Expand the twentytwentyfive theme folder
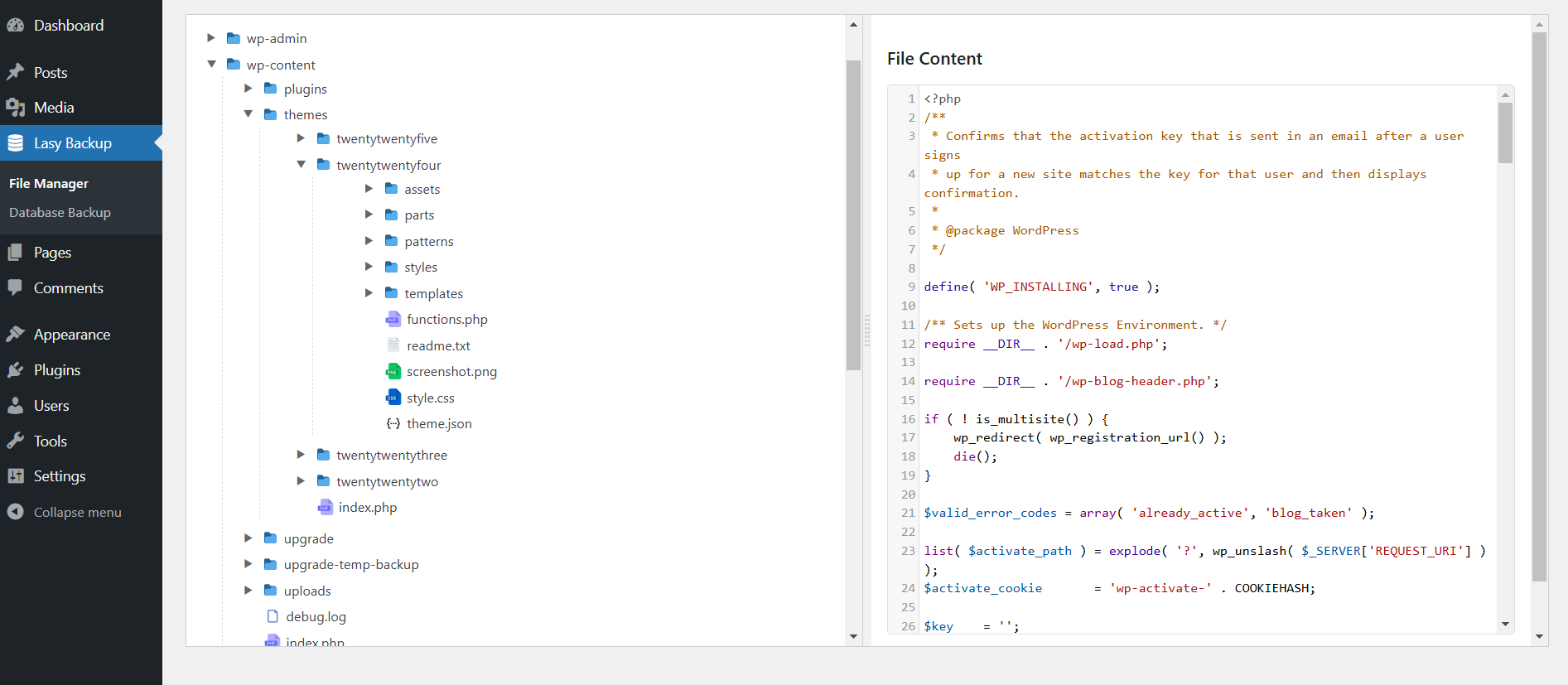Image resolution: width=1568 pixels, height=685 pixels. tap(302, 138)
